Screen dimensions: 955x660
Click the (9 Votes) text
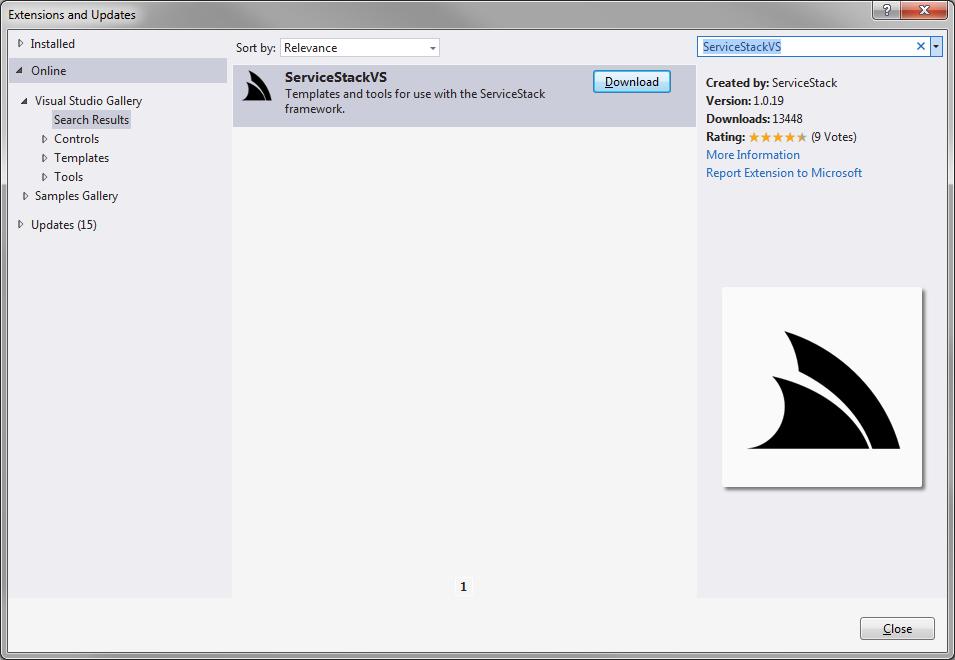(x=834, y=137)
